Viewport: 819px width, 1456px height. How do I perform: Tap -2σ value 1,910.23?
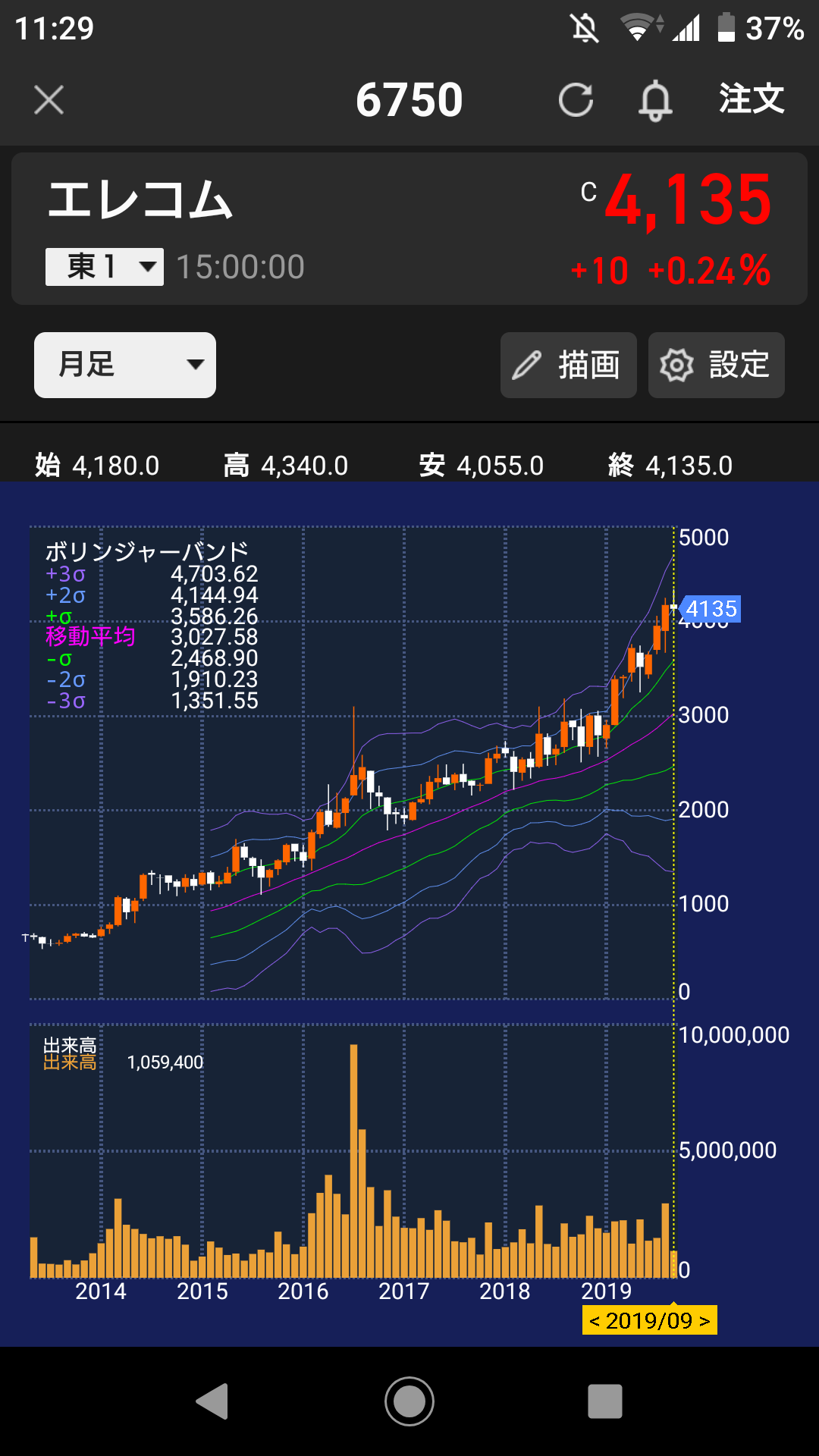215,679
